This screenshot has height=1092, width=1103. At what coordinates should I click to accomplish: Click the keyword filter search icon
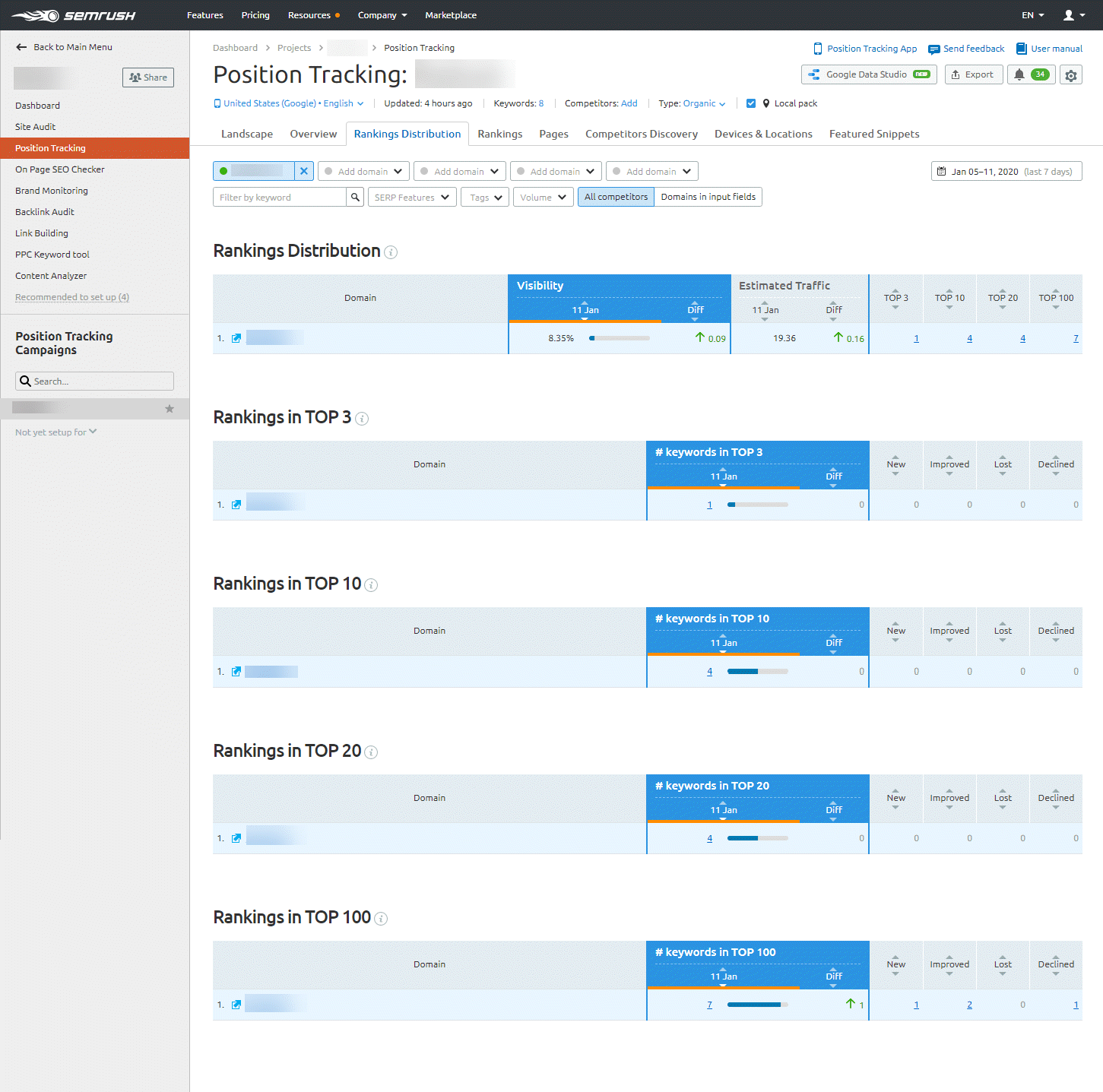[x=354, y=197]
